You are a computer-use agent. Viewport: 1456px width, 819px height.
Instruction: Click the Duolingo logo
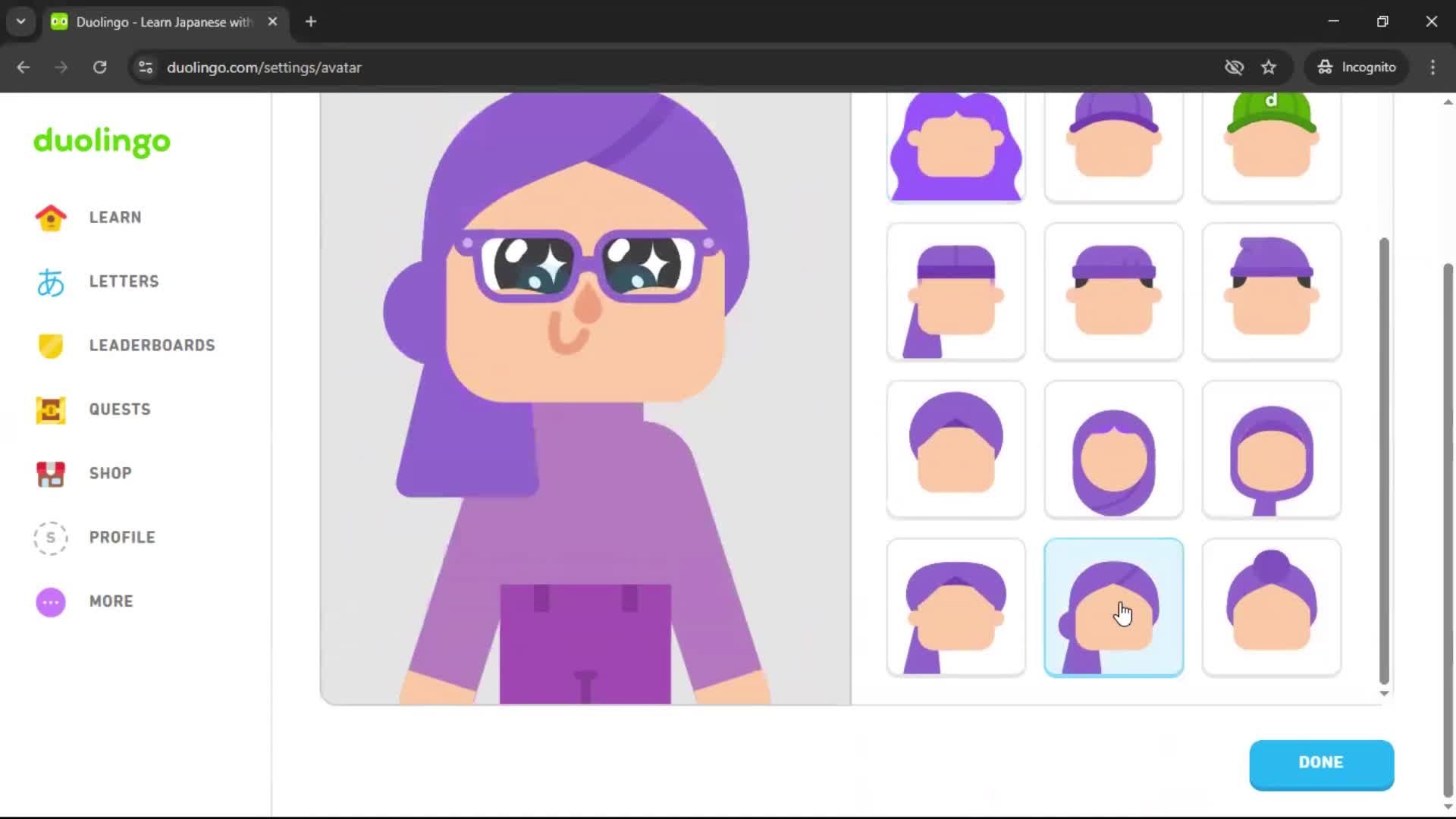pos(102,142)
